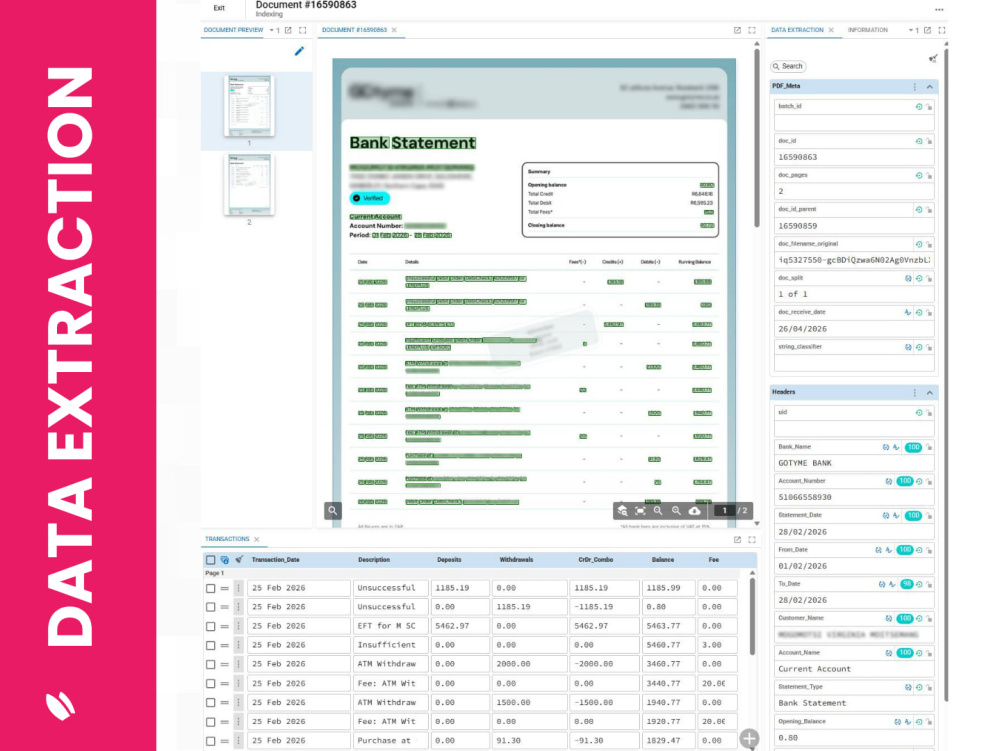
Task: Check the row with Deposits 1185.19
Action: pyautogui.click(x=210, y=588)
